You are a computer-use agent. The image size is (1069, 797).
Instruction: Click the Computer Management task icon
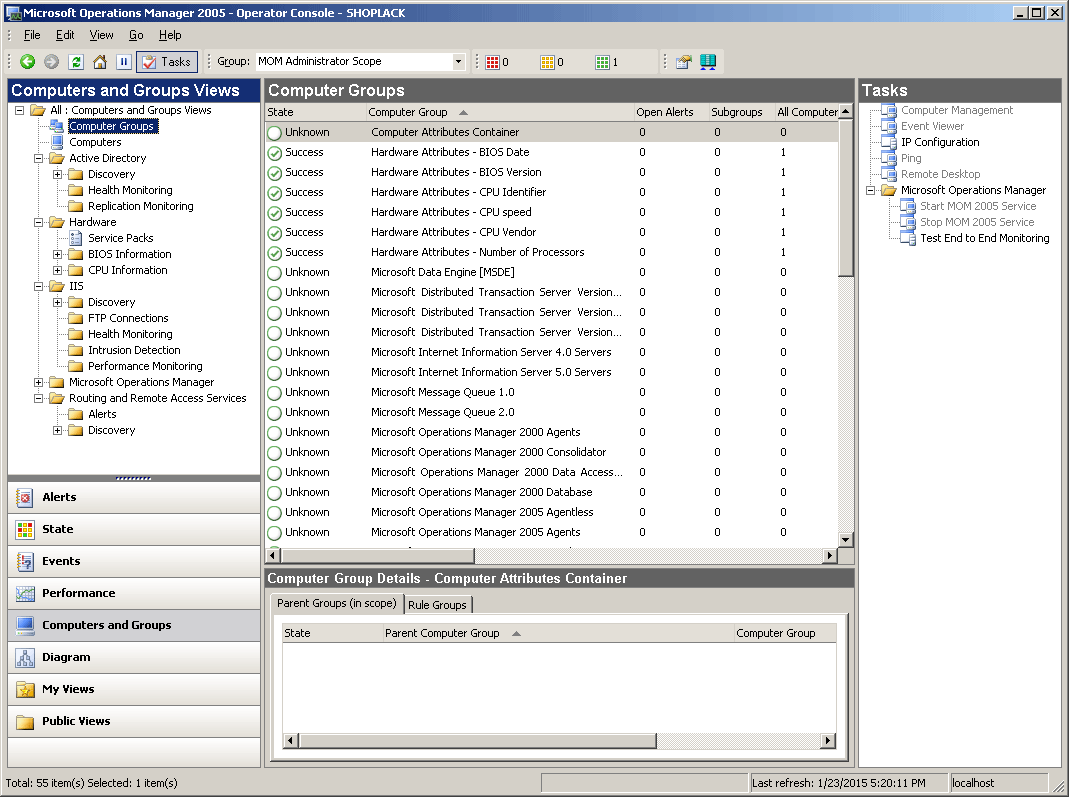point(889,110)
